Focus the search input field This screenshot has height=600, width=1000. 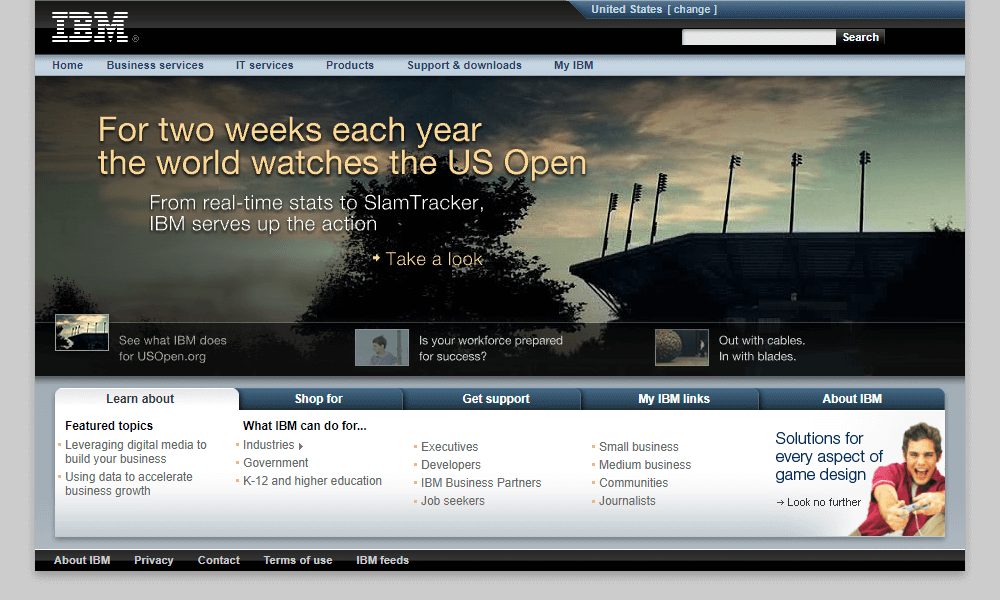(x=758, y=38)
